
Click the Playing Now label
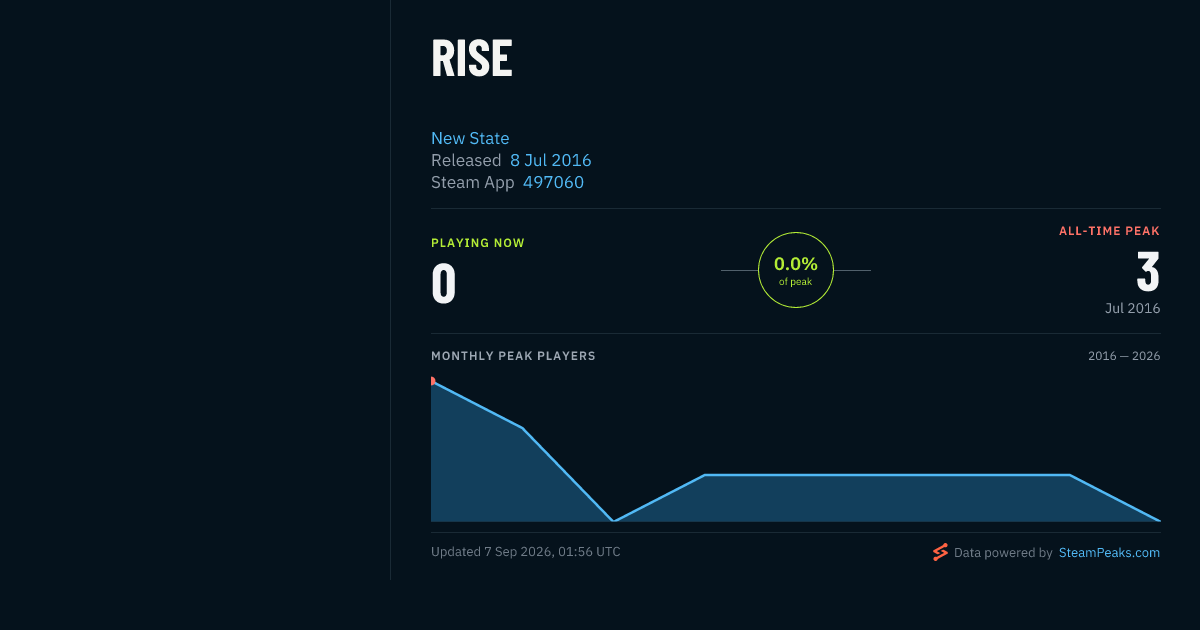tap(478, 243)
